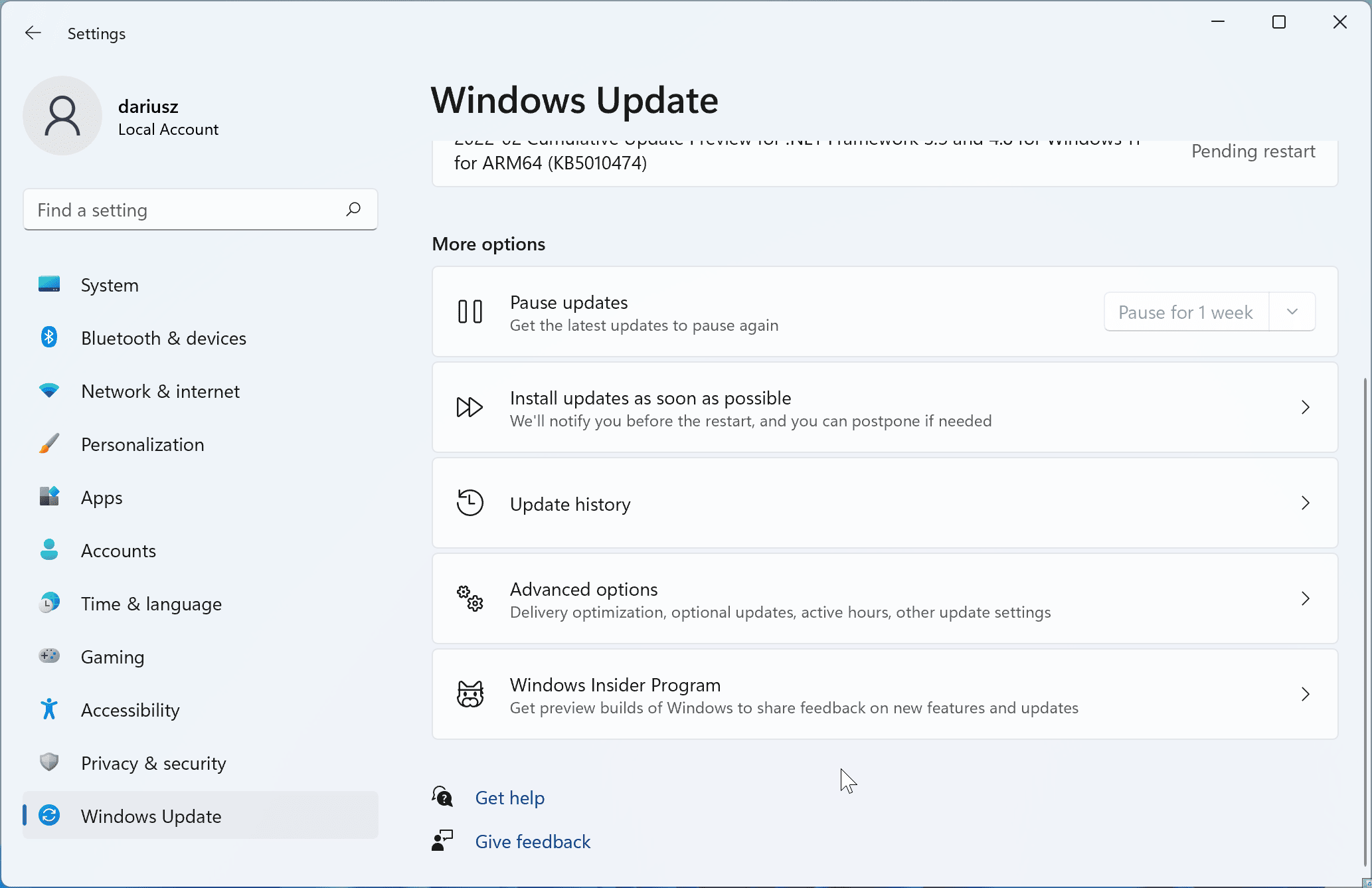Click the fast-forward Install updates icon

pos(470,407)
